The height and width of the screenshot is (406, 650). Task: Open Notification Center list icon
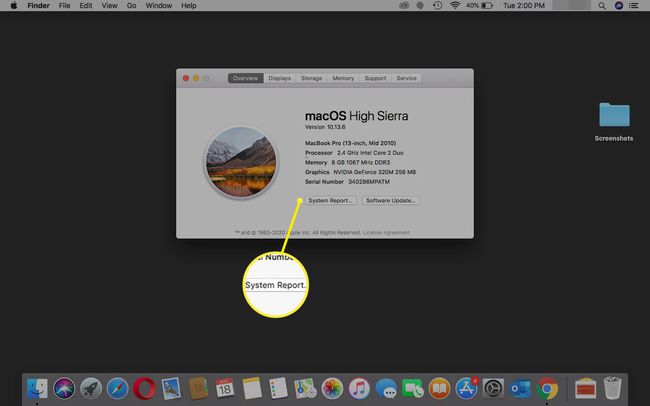pos(634,6)
